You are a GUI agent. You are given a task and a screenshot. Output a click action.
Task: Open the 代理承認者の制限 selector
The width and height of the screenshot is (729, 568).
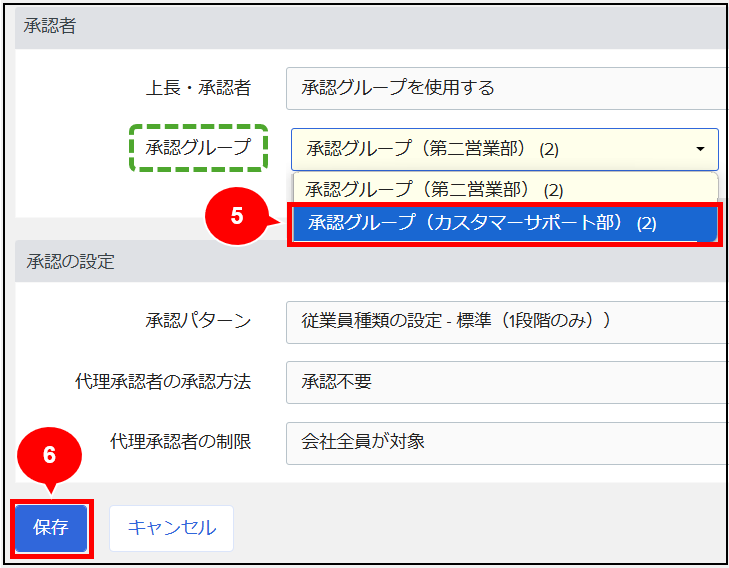(505, 441)
